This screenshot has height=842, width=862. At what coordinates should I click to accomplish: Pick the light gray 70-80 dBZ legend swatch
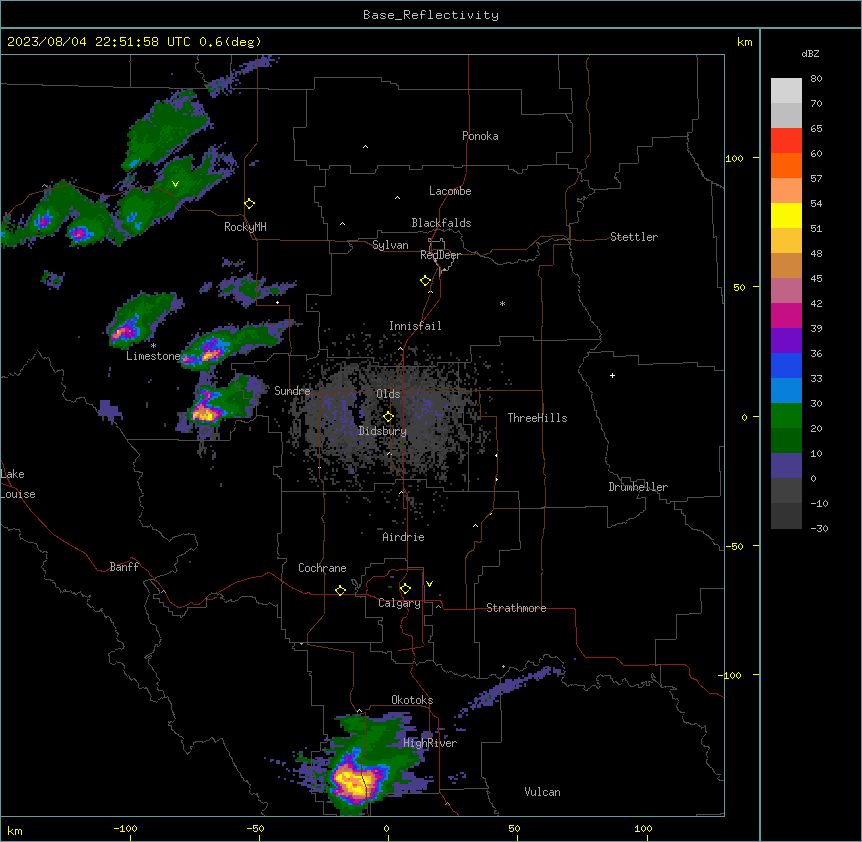[786, 90]
